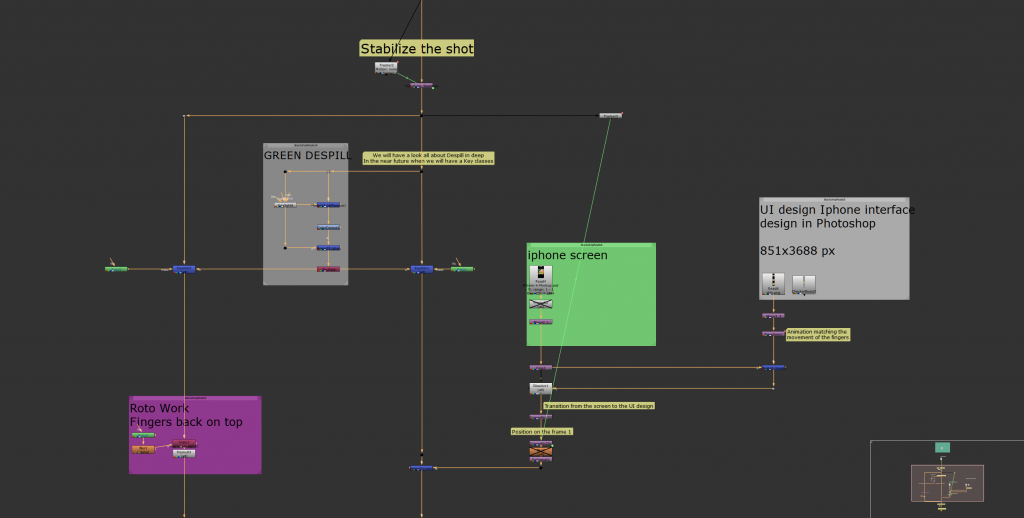
Task: Select the Premult node in the Roto Work backdrop
Action: [x=184, y=453]
